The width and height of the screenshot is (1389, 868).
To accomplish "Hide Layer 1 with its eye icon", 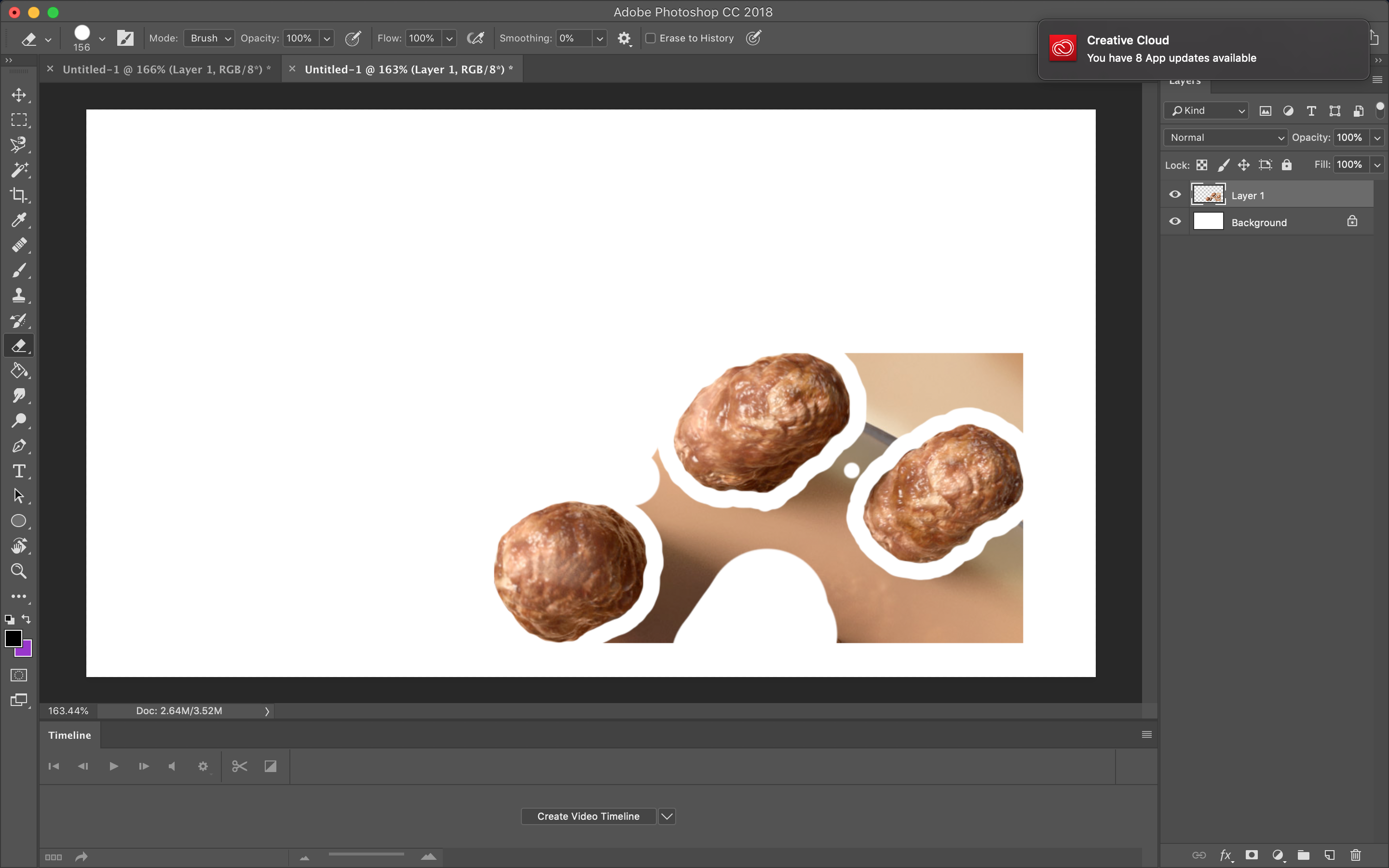I will click(x=1175, y=195).
